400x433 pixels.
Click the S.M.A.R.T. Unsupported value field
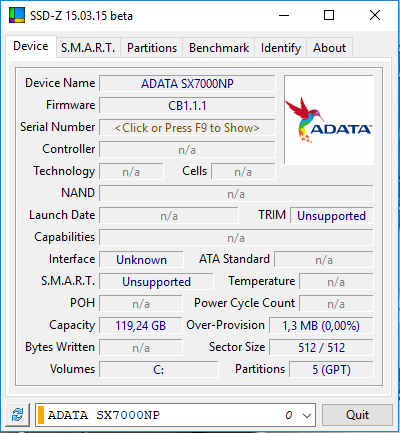click(156, 282)
